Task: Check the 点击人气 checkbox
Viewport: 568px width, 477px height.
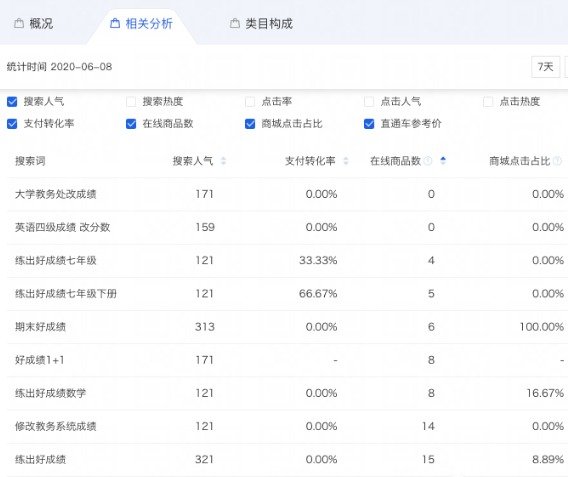Action: coord(369,101)
